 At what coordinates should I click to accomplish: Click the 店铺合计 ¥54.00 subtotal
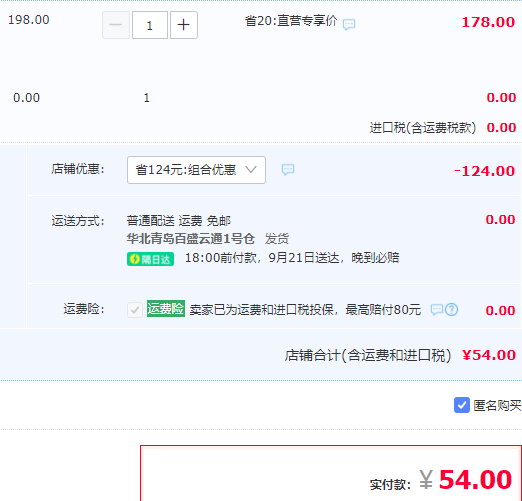pyautogui.click(x=489, y=355)
